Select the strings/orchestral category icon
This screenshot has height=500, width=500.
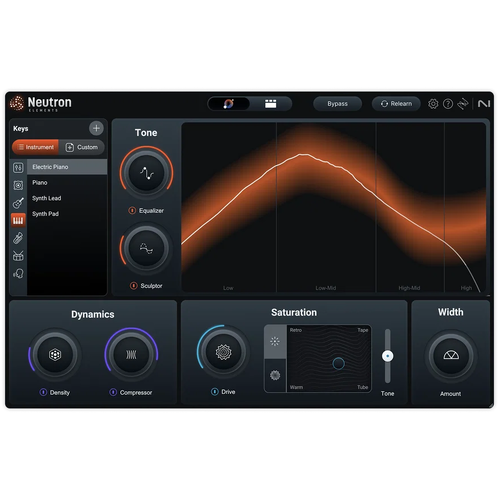[18, 238]
